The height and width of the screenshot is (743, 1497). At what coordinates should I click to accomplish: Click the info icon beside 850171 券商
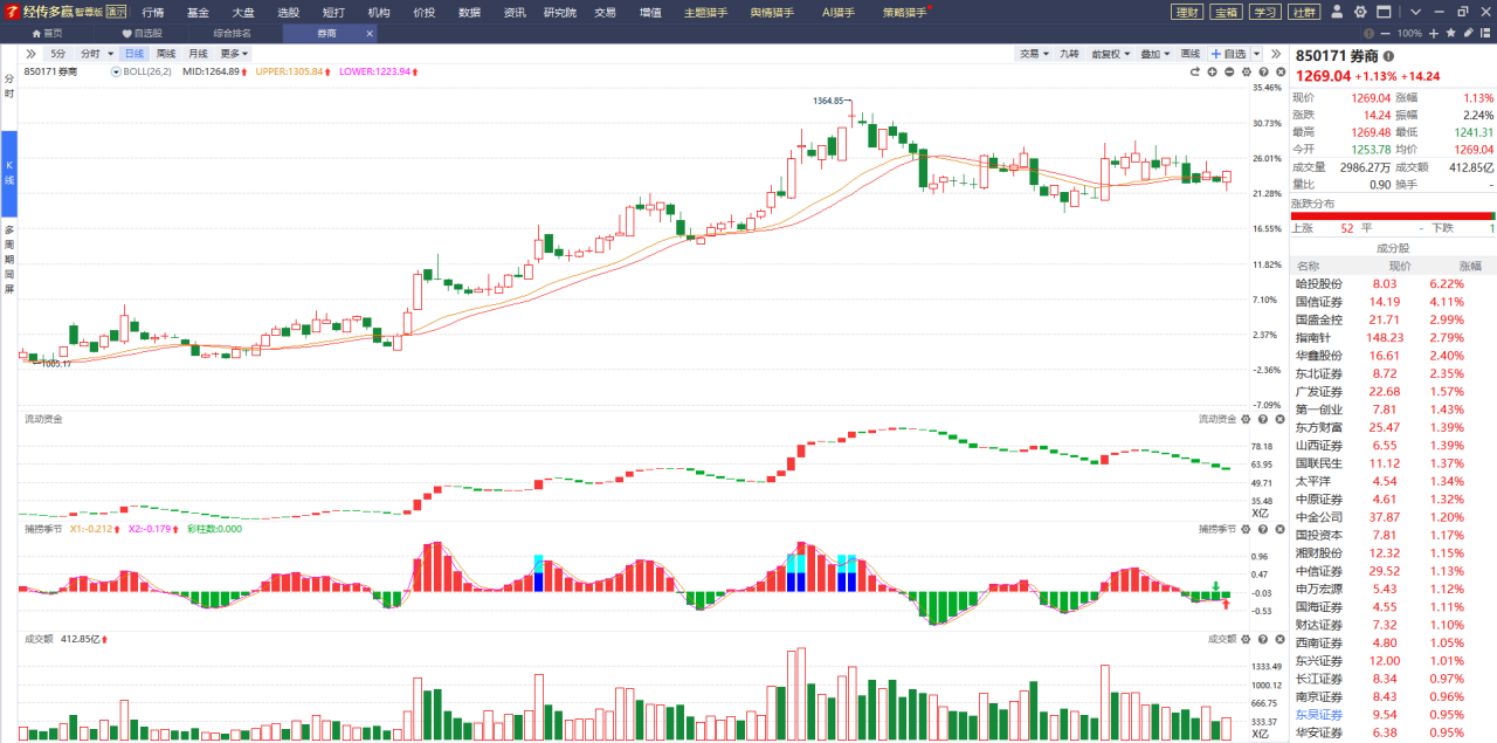pyautogui.click(x=1388, y=57)
